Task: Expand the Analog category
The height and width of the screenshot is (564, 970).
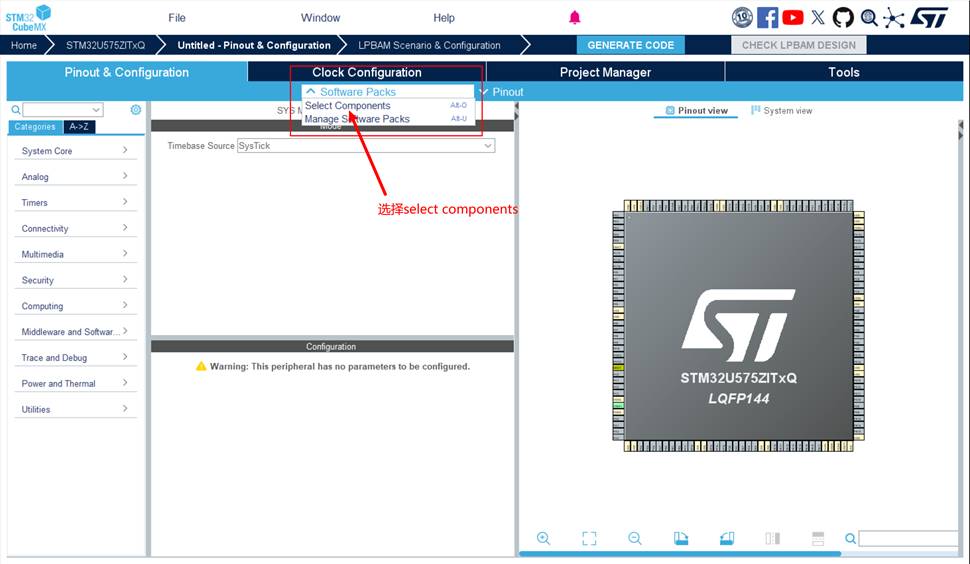Action: [75, 177]
